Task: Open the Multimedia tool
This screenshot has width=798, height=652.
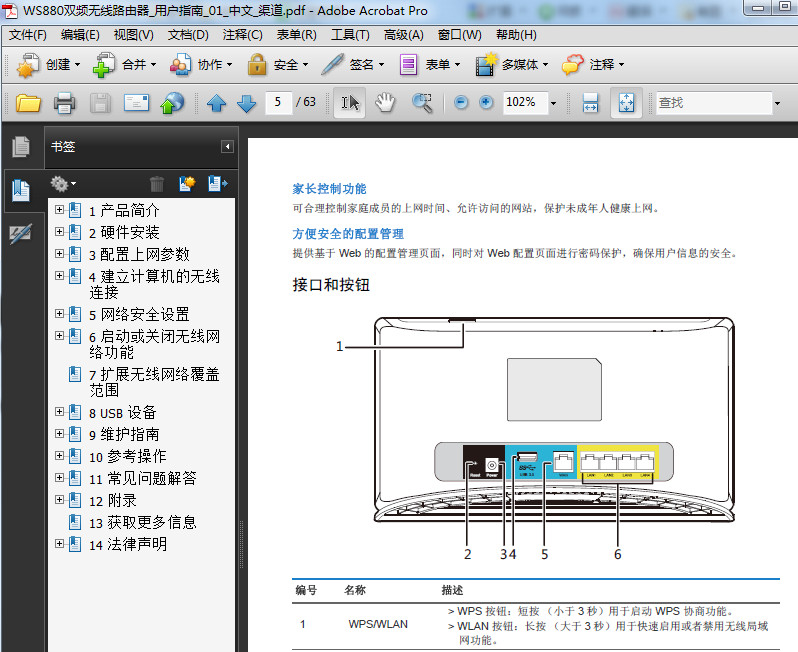Action: [512, 65]
